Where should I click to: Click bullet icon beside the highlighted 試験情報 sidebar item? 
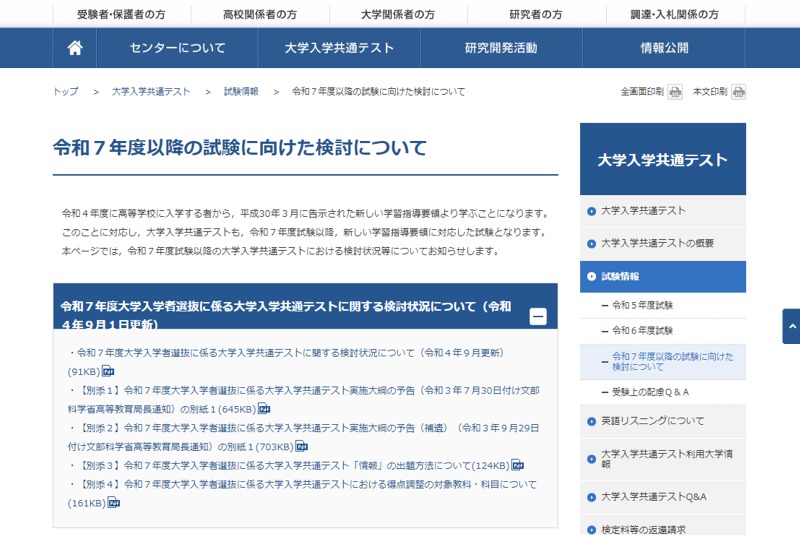(591, 276)
